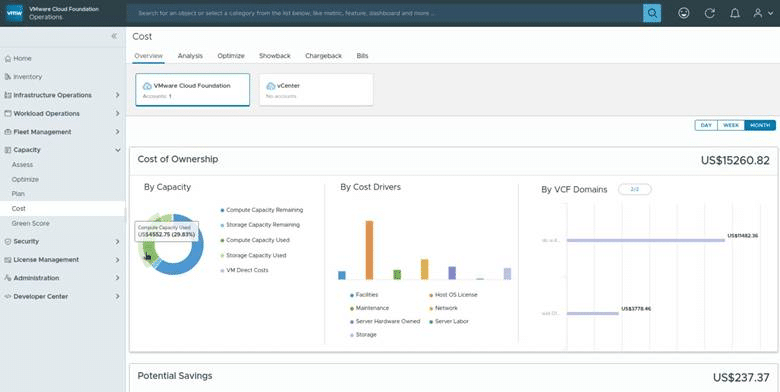The height and width of the screenshot is (392, 780).
Task: Open the user account menu icon
Action: (762, 13)
